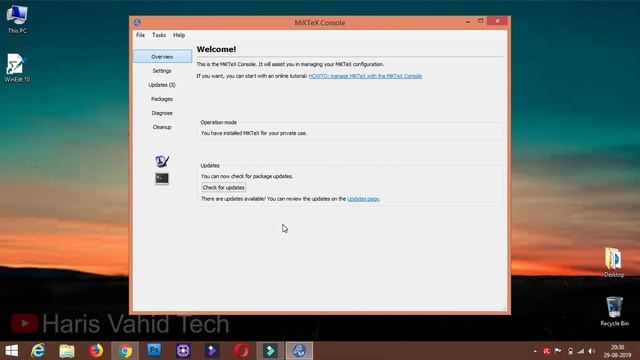Launch Internet Explorer from the taskbar
Screen dimensions: 640x360
38,351
